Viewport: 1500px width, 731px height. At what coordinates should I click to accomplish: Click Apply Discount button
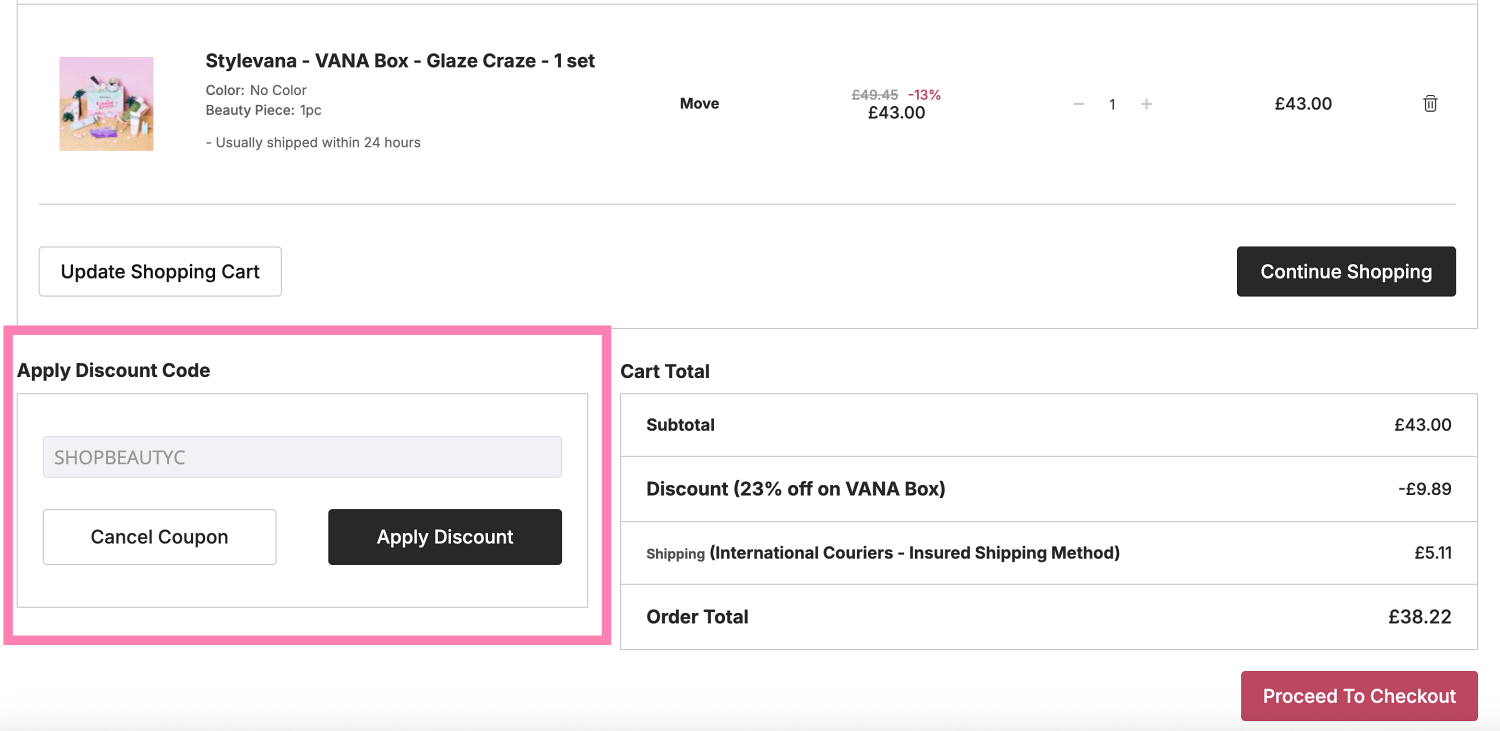(445, 537)
